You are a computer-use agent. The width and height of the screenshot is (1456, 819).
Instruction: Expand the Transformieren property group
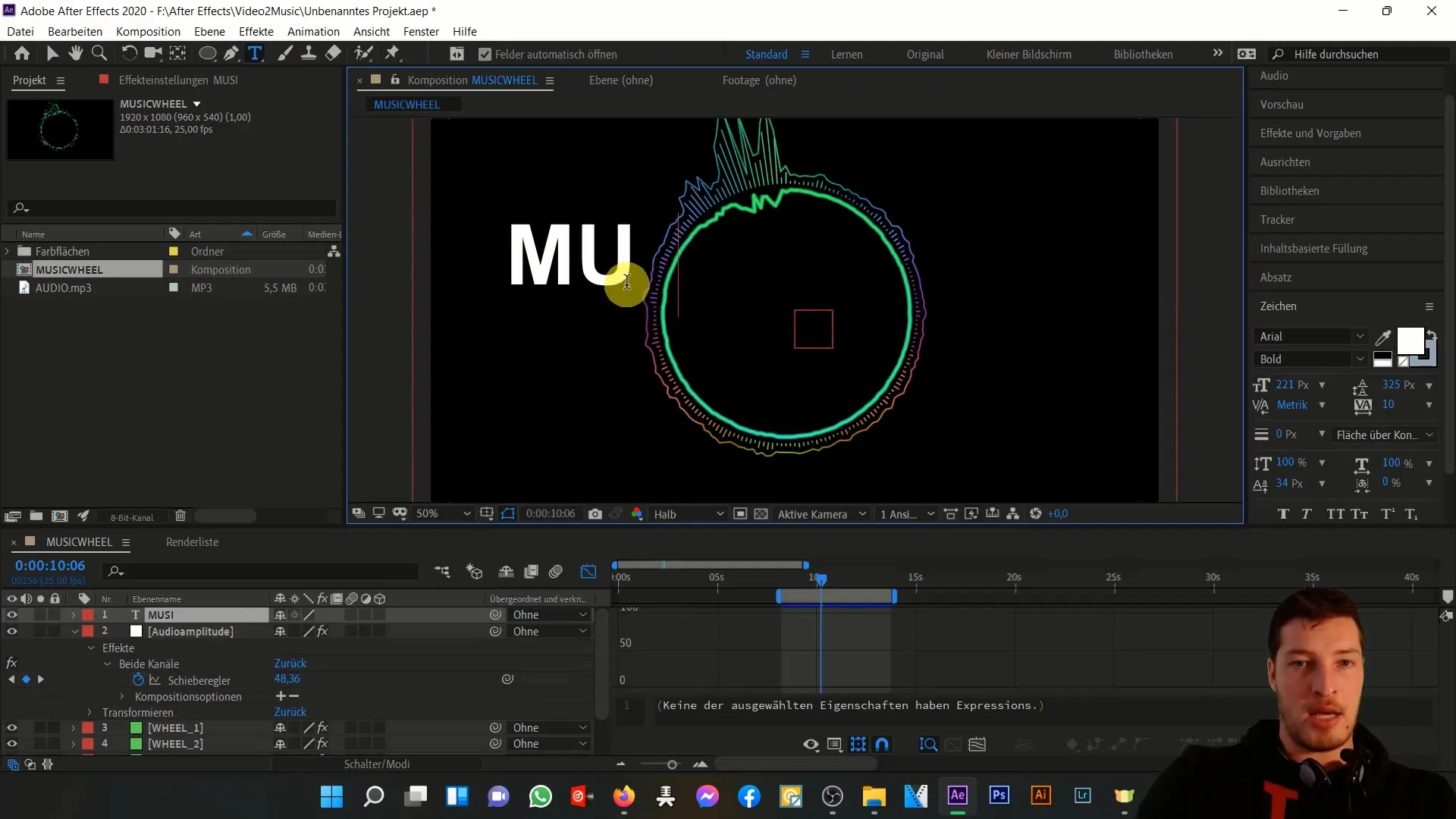tap(89, 713)
